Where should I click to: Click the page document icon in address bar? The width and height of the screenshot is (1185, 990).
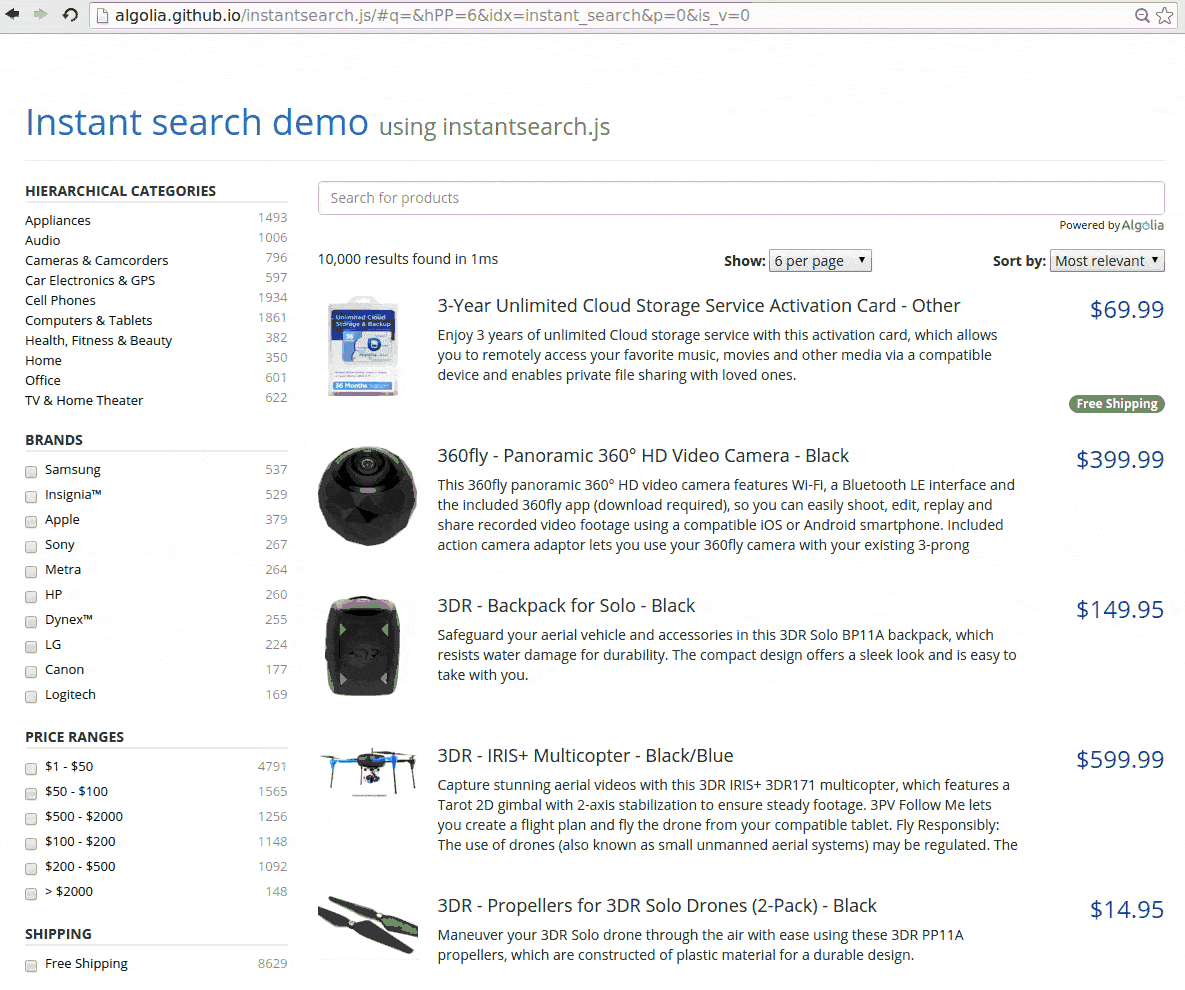(103, 15)
